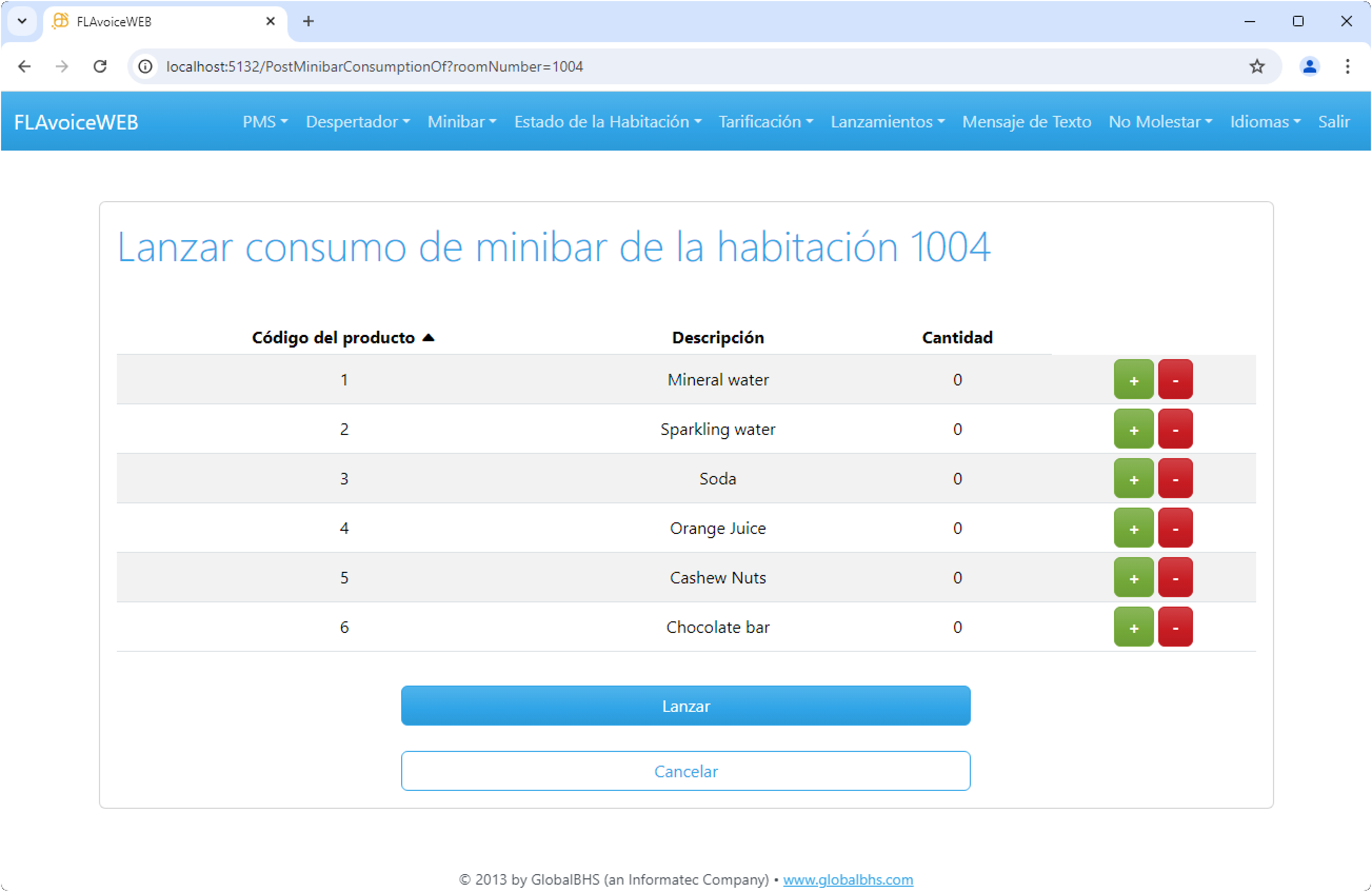Open the Estado de la Habitación dropdown
The image size is (1372, 892).
(607, 122)
